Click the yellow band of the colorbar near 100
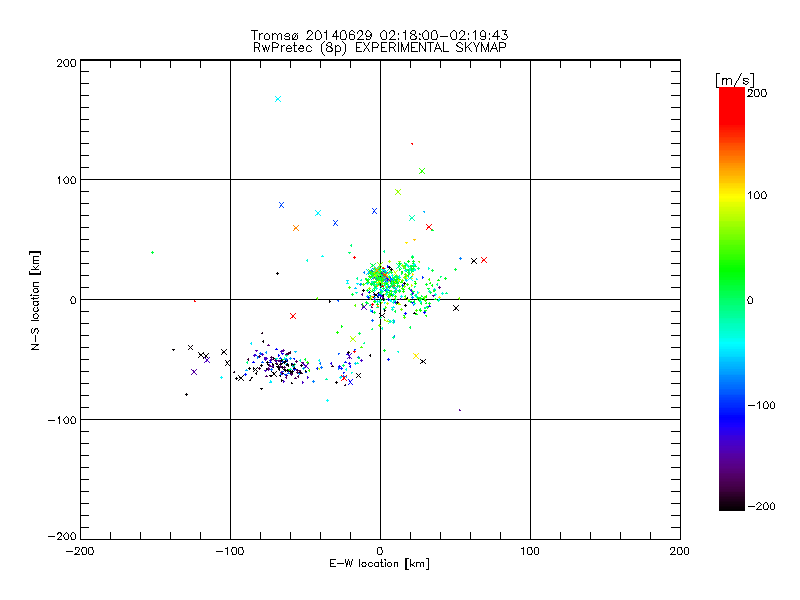This screenshot has height=600, width=800. pyautogui.click(x=732, y=195)
